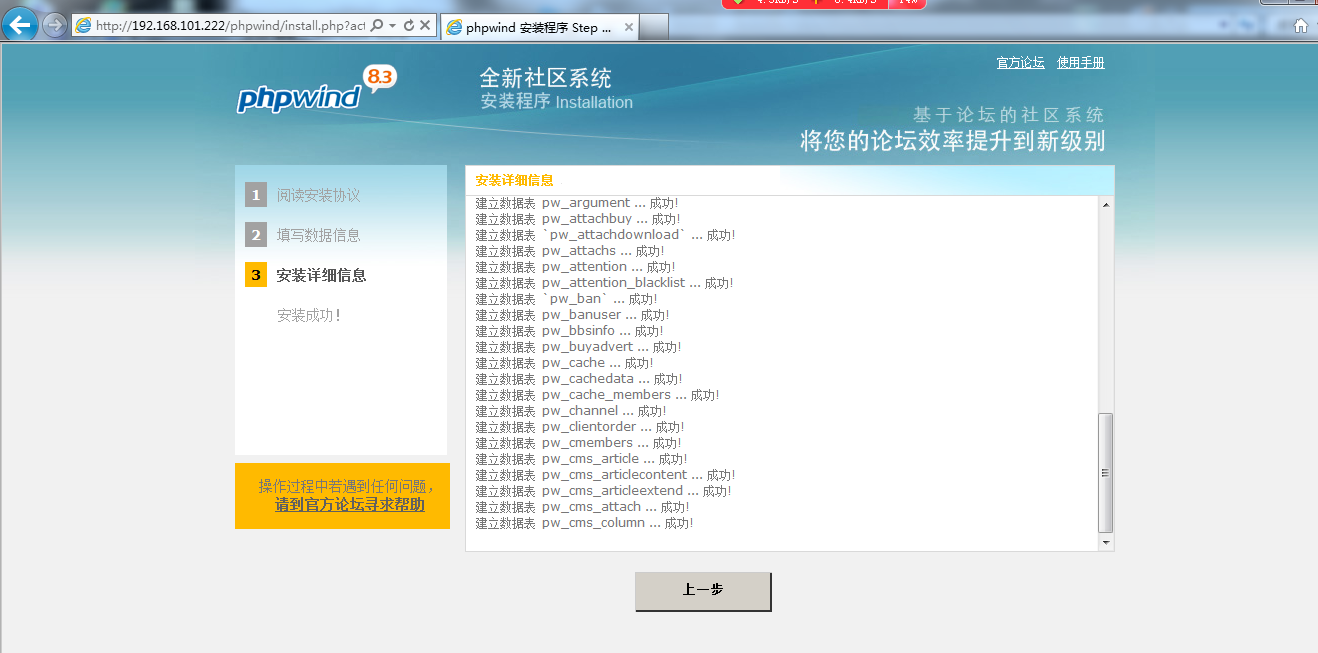Click log row `pw_attachdownload` ... 成功!

tap(605, 235)
